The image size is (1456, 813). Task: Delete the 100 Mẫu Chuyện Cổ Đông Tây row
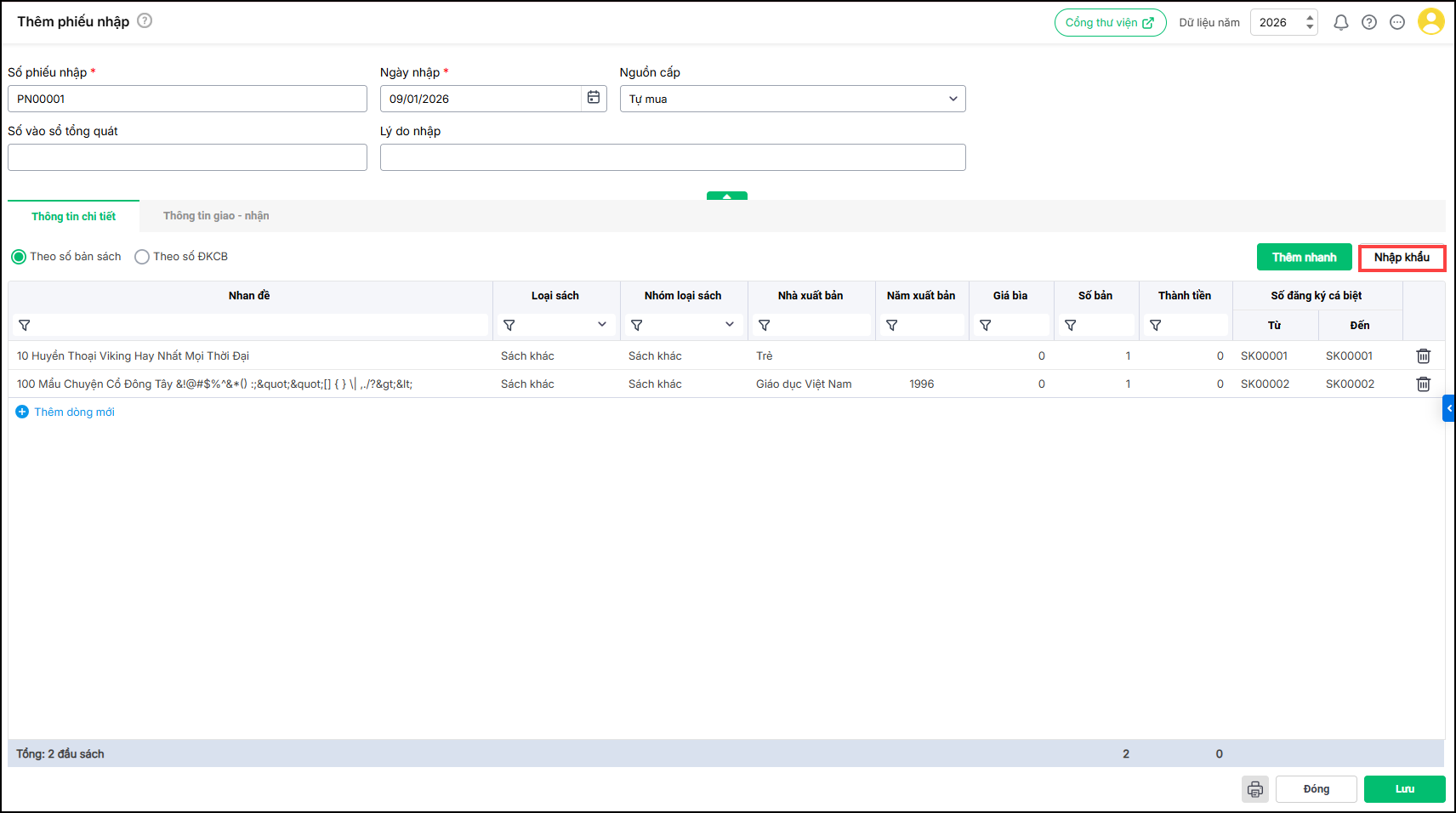(x=1423, y=384)
